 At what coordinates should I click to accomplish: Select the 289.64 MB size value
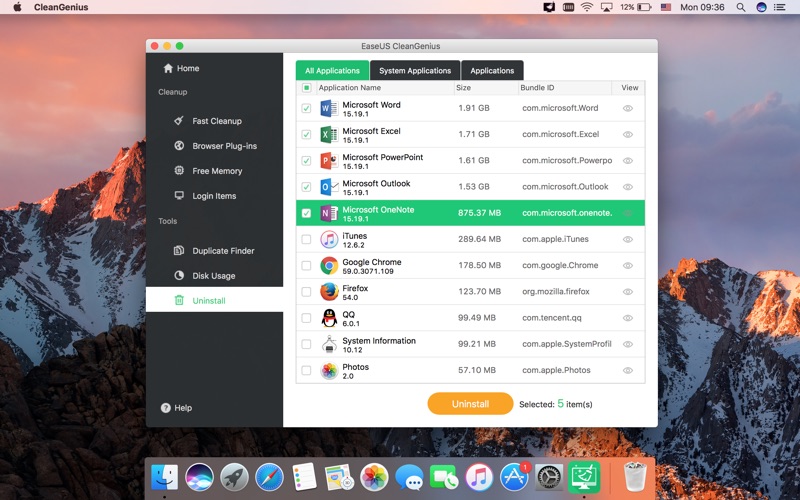click(479, 239)
